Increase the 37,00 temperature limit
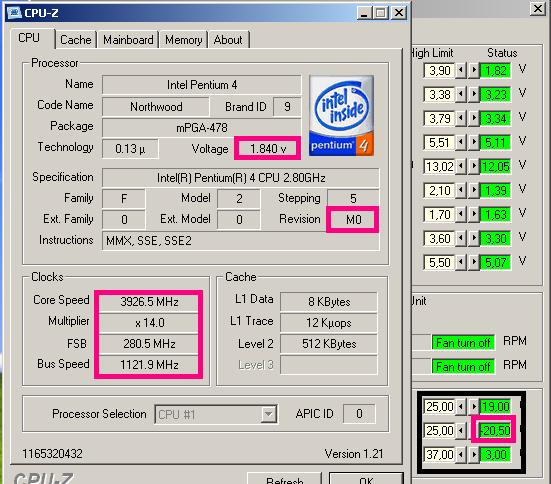The height and width of the screenshot is (484, 551). click(x=474, y=454)
